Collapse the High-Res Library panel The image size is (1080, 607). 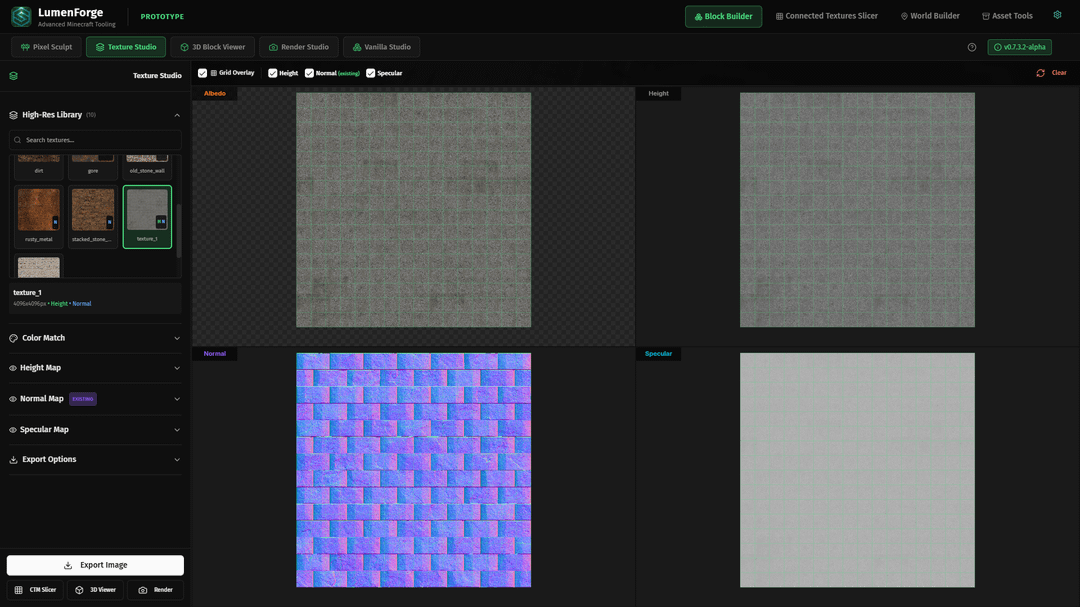point(177,115)
